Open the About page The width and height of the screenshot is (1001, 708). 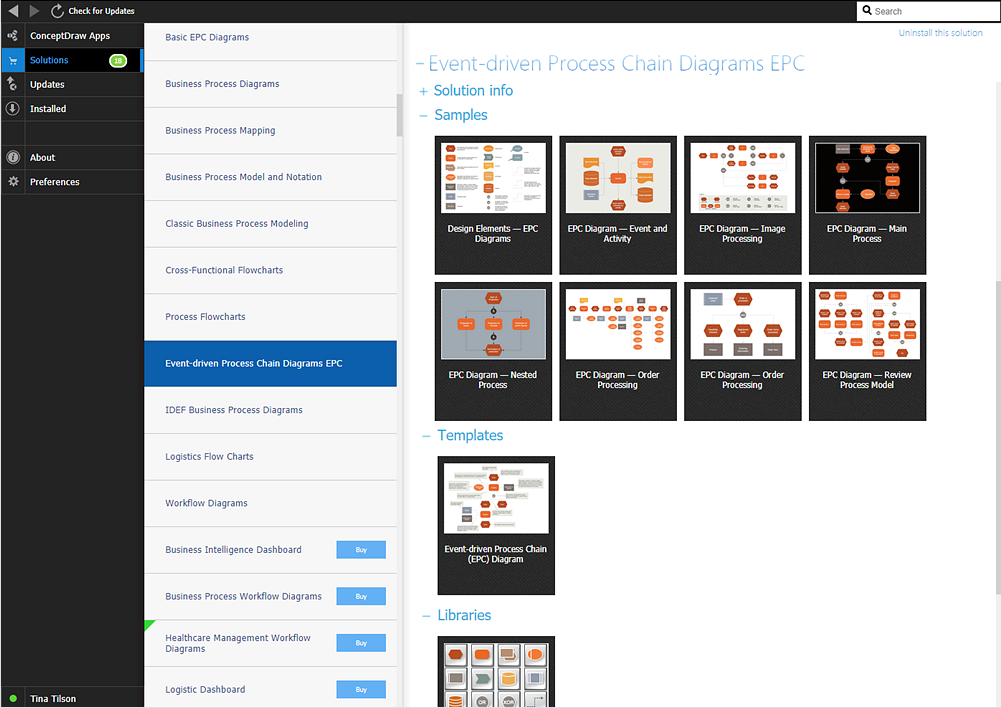tap(72, 157)
